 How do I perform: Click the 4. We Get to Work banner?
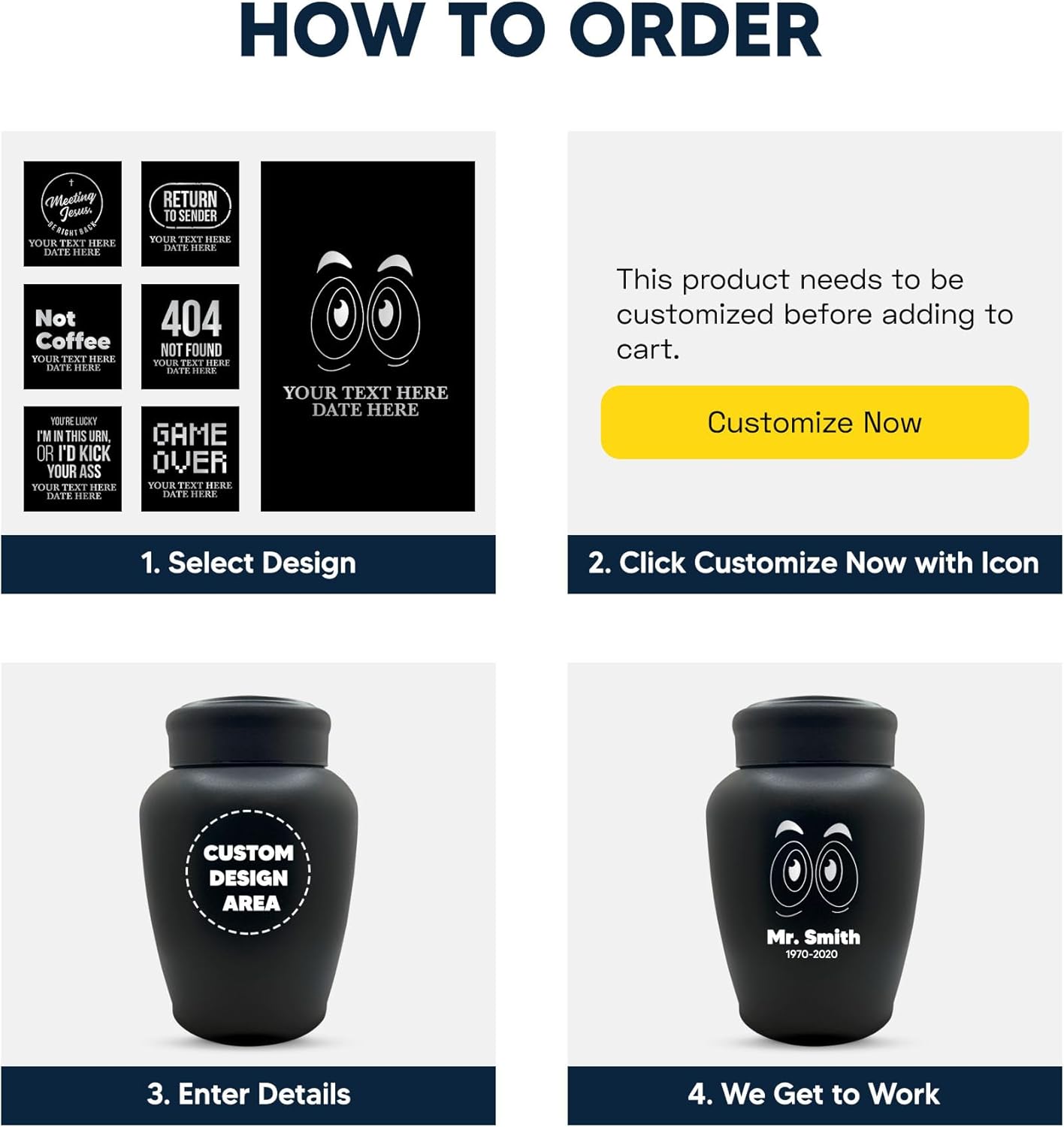click(x=815, y=1095)
